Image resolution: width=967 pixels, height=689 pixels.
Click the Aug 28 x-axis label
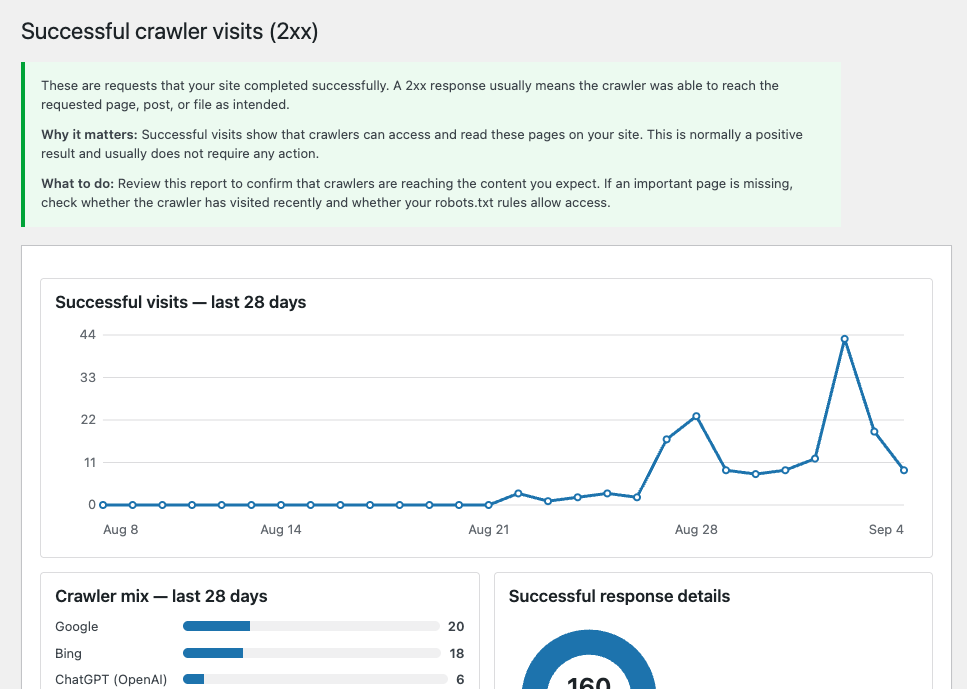point(696,530)
